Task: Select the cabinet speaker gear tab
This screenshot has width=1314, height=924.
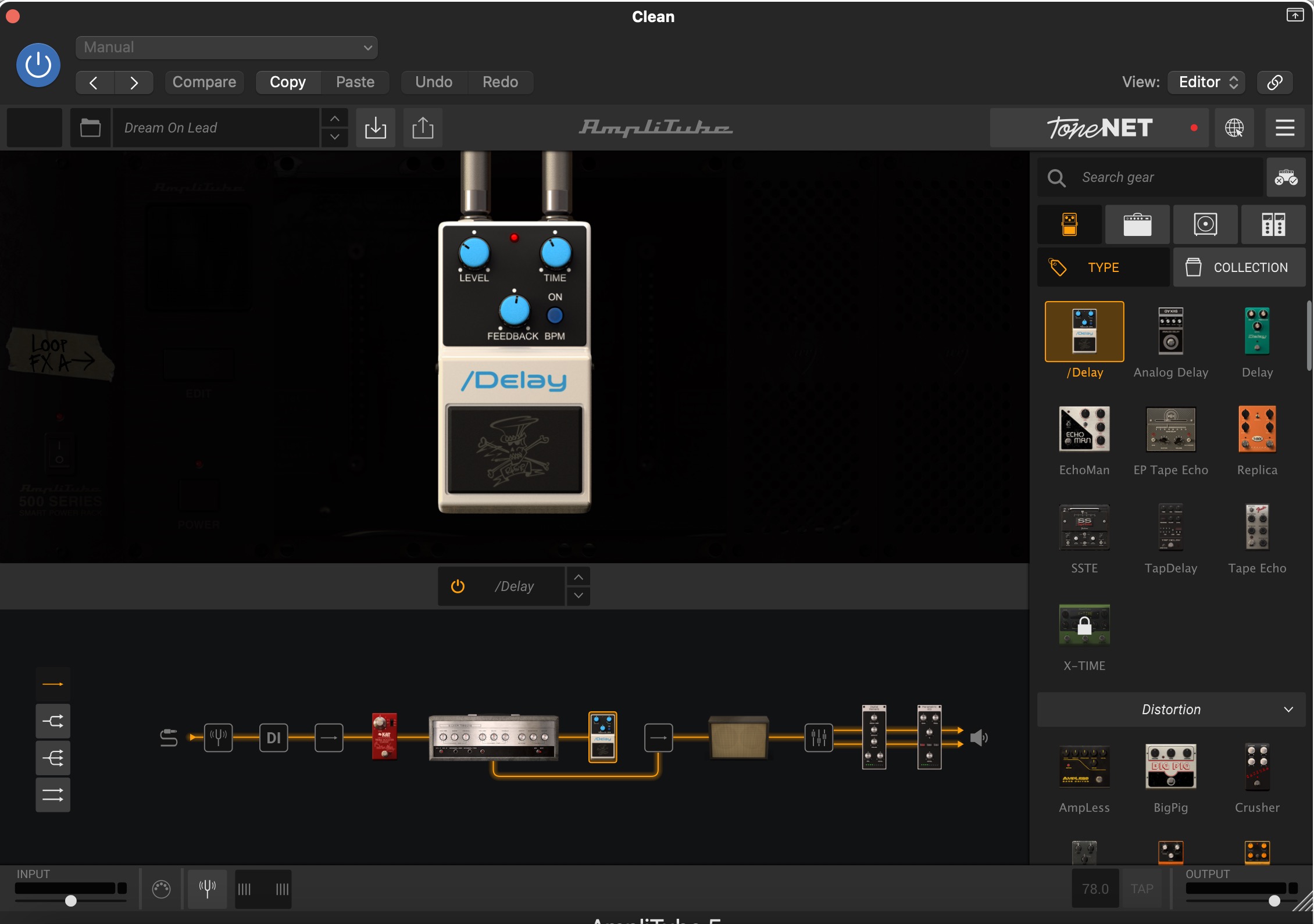Action: click(x=1205, y=224)
